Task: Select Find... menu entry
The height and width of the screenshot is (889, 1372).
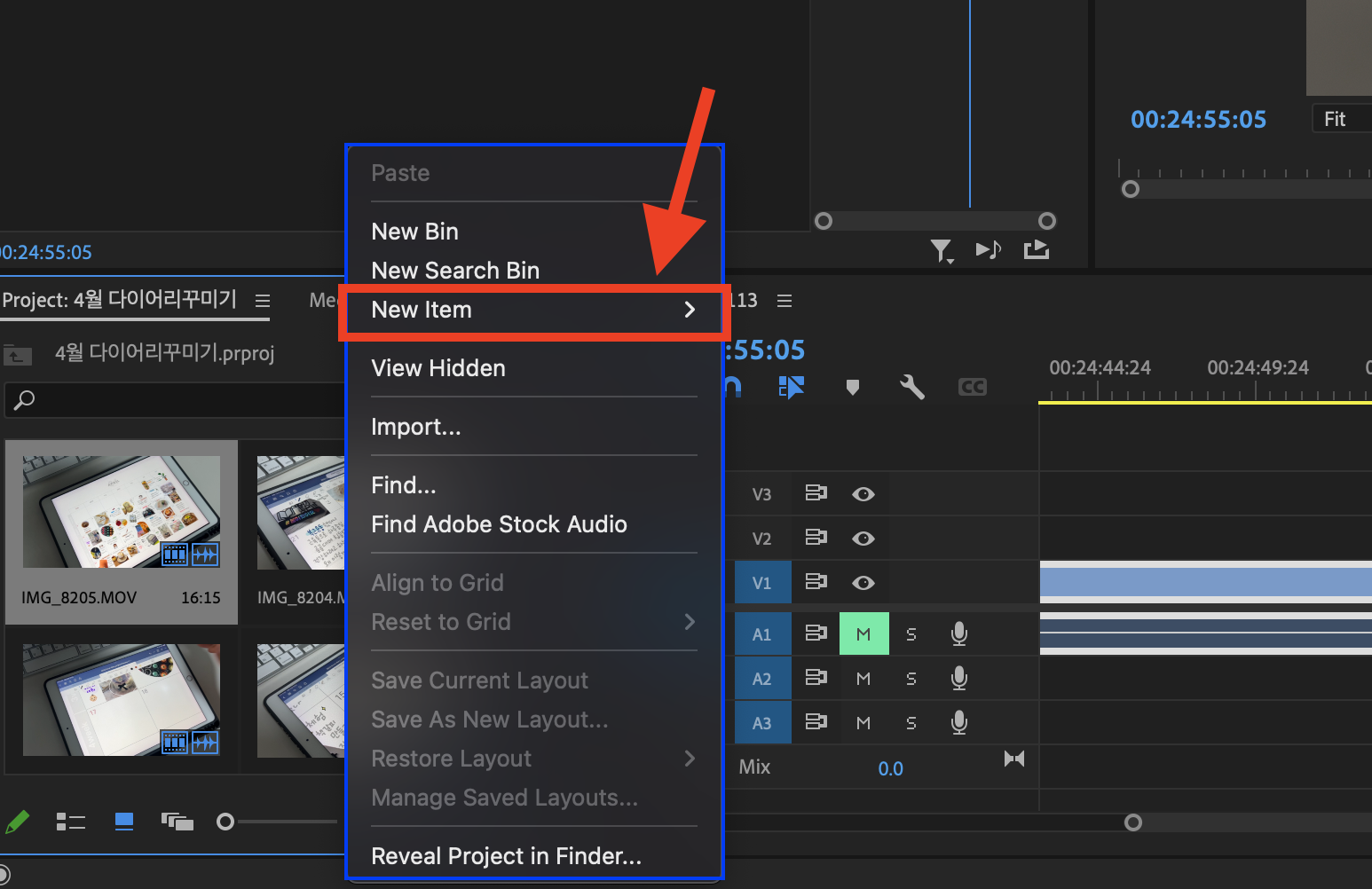Action: click(x=404, y=485)
